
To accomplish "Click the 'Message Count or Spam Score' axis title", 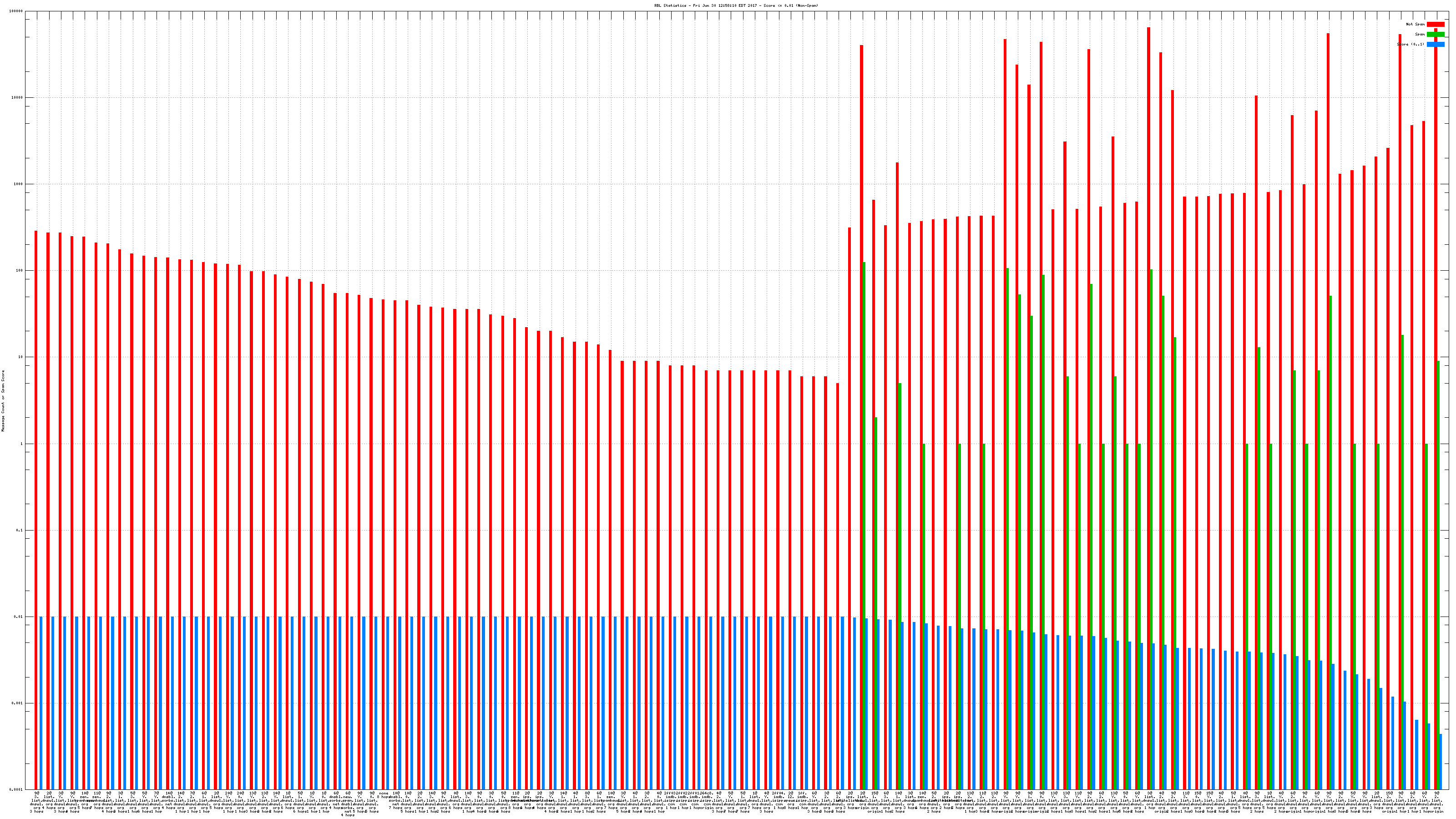I will click(x=3, y=401).
